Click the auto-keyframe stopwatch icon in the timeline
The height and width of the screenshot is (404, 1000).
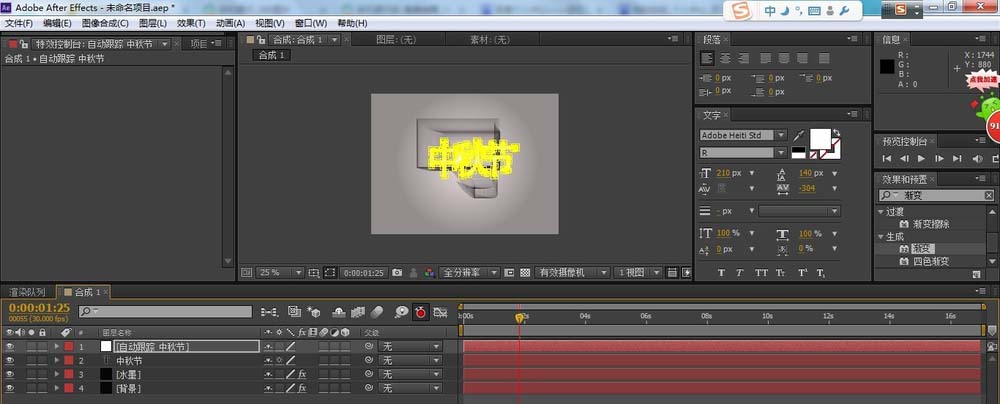[x=421, y=312]
